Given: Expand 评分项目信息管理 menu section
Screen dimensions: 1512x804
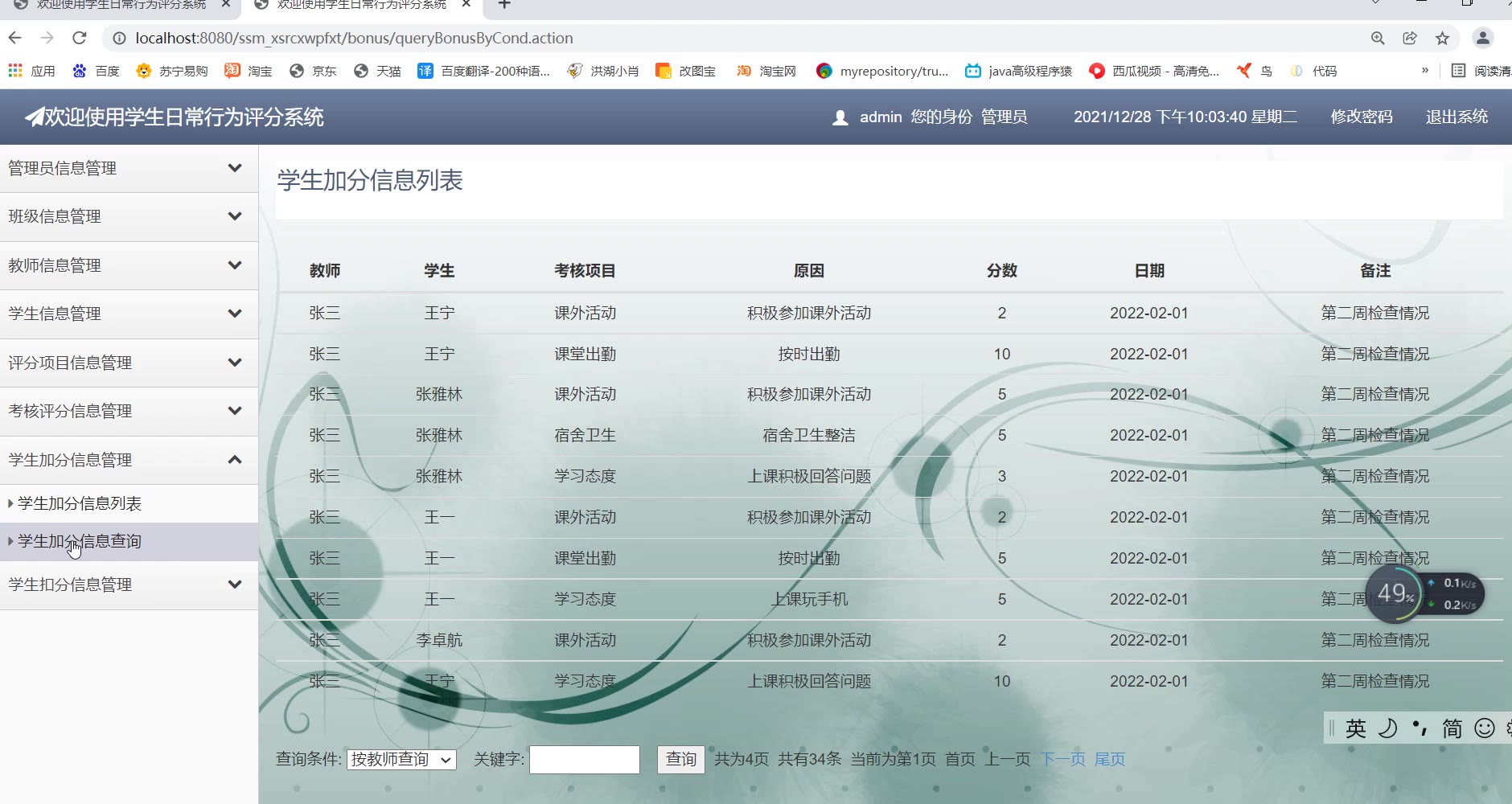Looking at the screenshot, I should pos(129,363).
